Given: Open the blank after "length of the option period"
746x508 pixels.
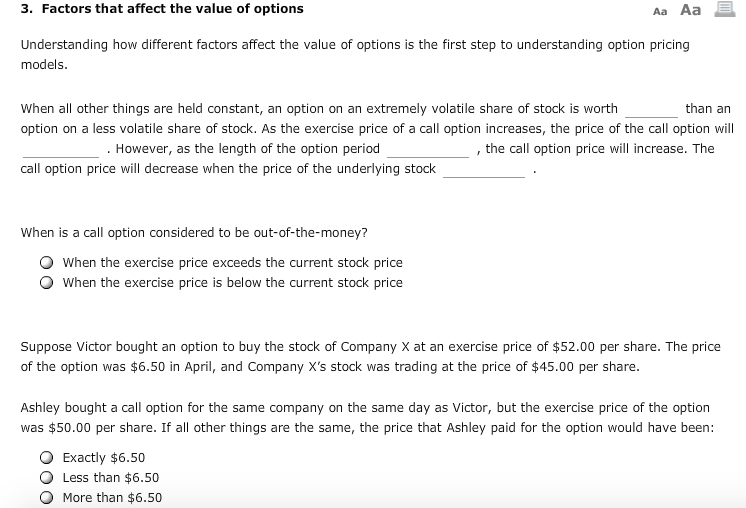Looking at the screenshot, I should coord(428,150).
